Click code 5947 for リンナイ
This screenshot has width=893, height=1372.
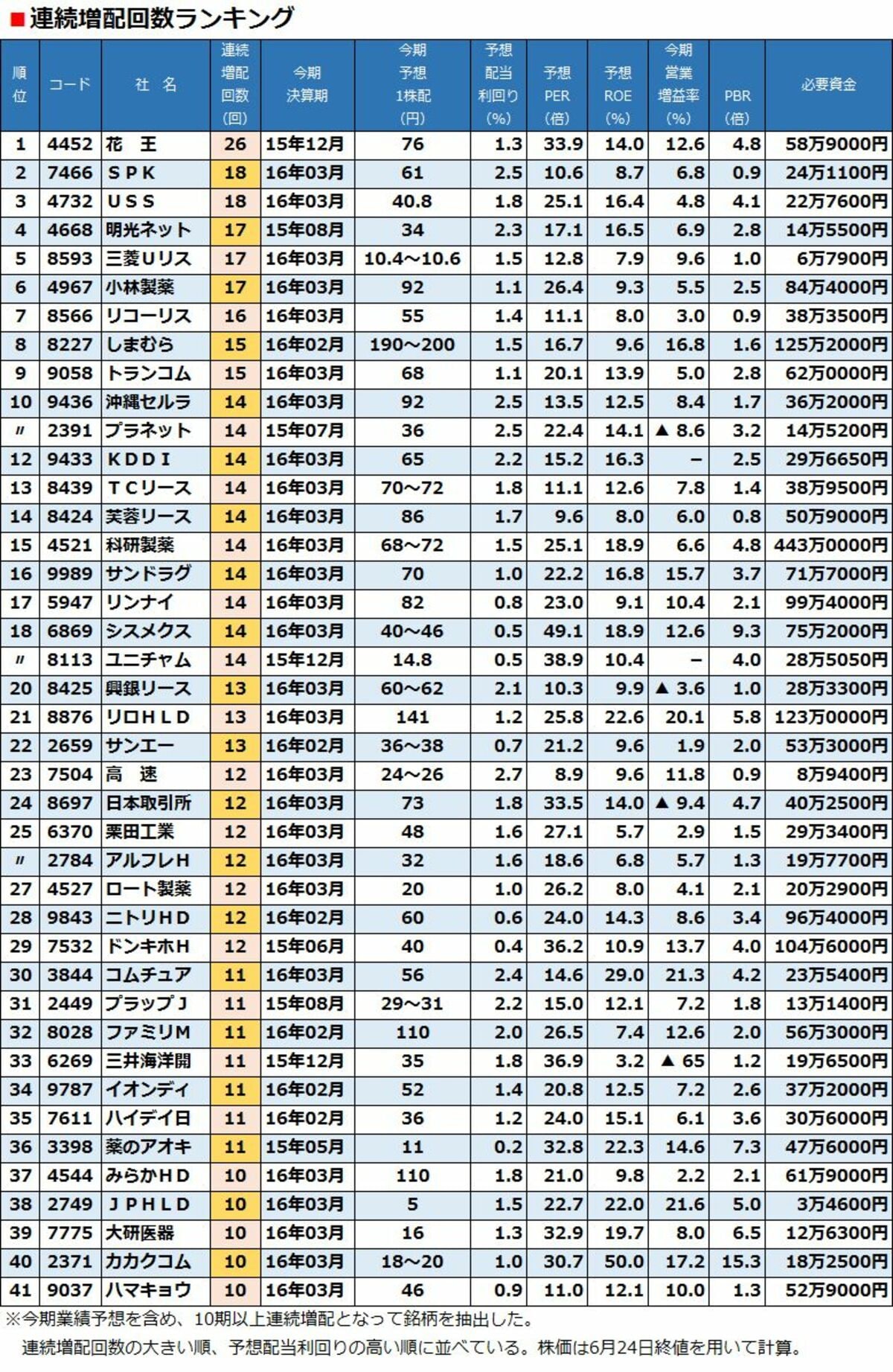click(70, 603)
